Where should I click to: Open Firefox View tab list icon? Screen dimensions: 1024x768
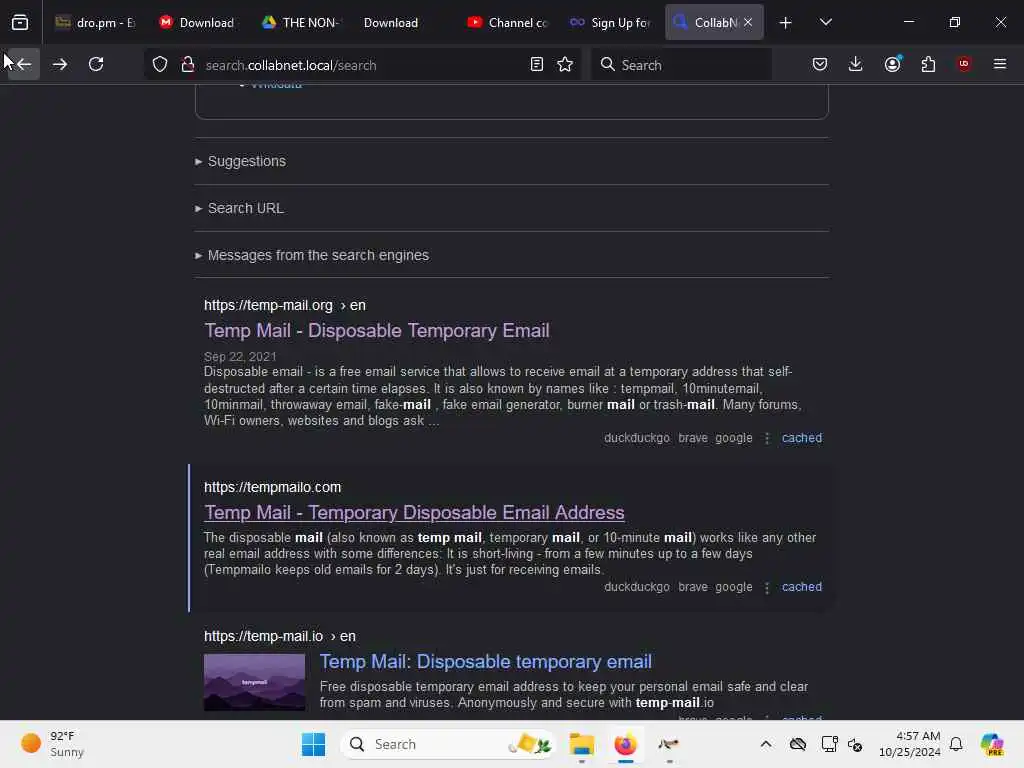pyautogui.click(x=20, y=22)
